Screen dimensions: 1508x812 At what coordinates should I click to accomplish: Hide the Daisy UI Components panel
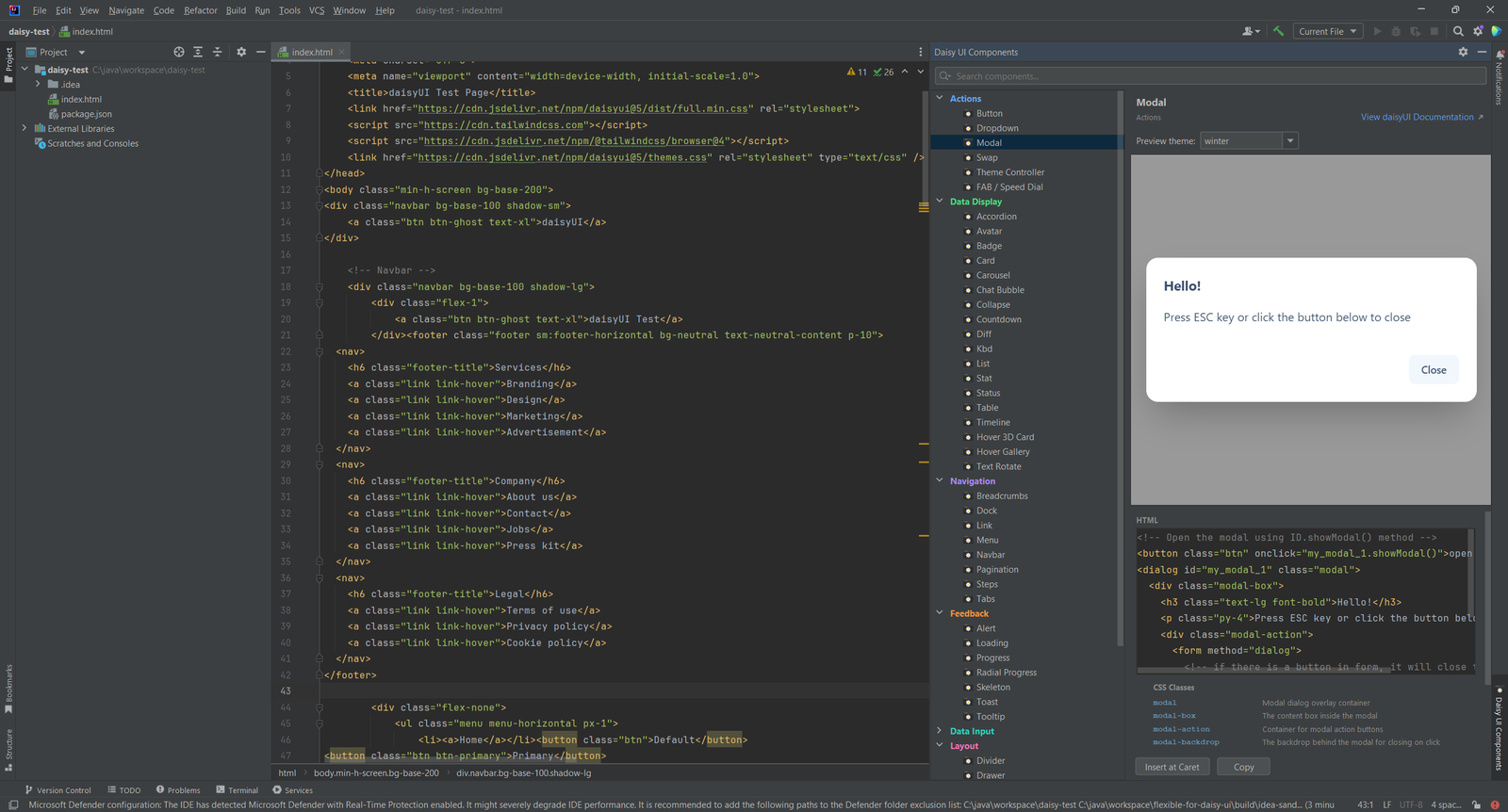tap(1482, 52)
